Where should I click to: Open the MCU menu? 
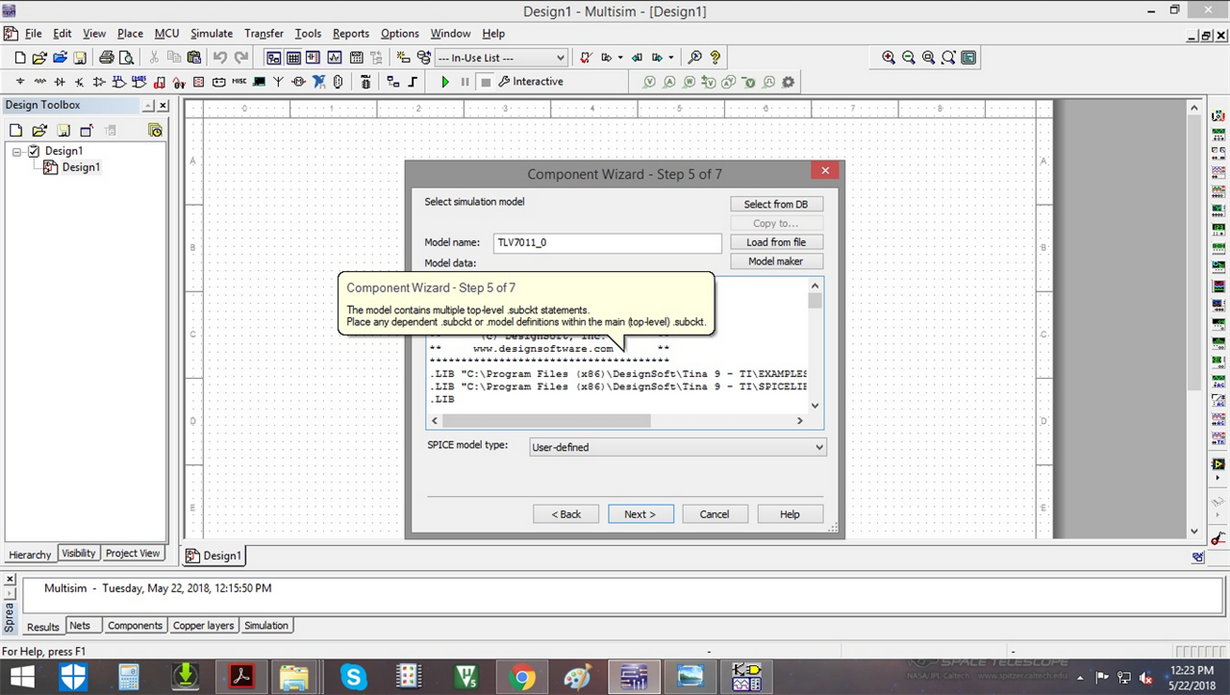click(x=167, y=34)
